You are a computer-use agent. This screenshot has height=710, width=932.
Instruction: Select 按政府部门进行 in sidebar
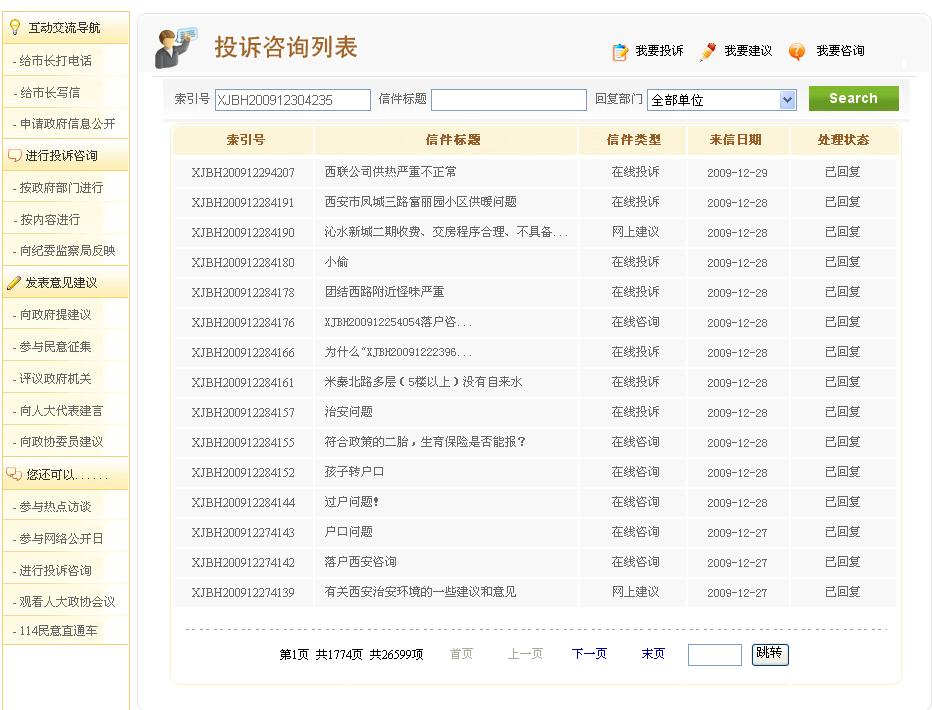[61, 188]
